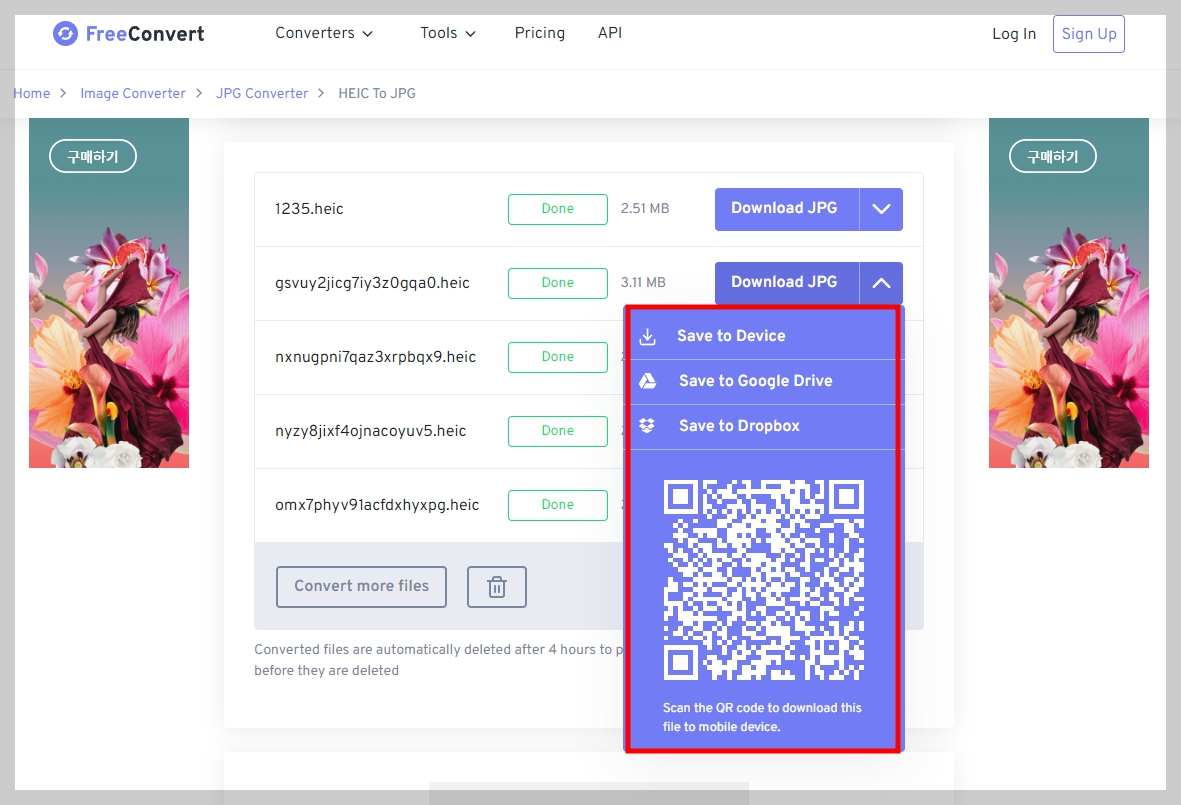
Task: Click the trash delete-all icon
Action: 497,587
